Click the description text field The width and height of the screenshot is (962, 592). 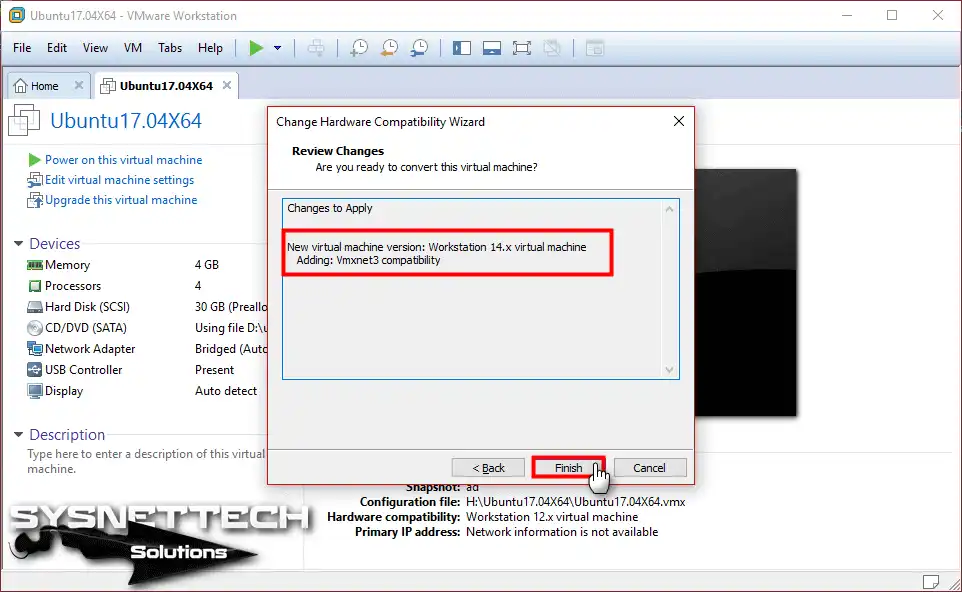146,461
